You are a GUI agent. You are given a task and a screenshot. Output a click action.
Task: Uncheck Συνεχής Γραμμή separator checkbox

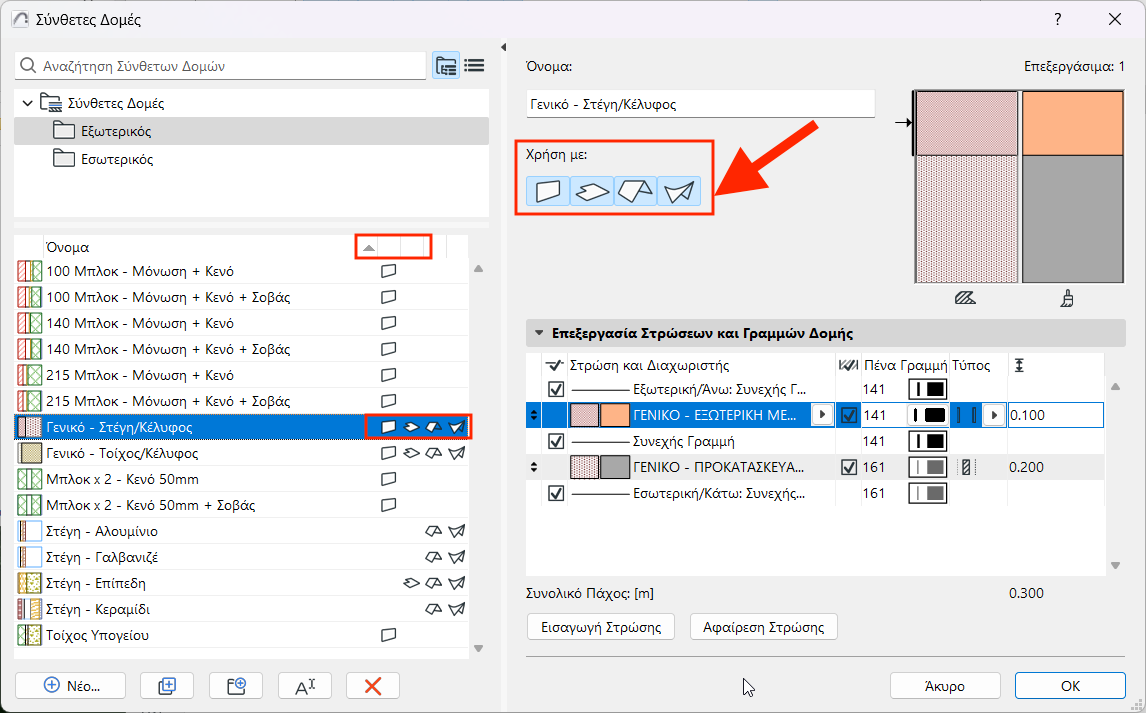click(556, 441)
